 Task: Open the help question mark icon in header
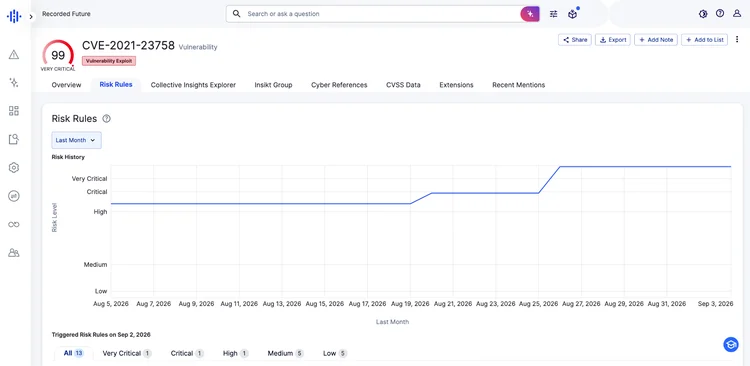click(x=720, y=13)
